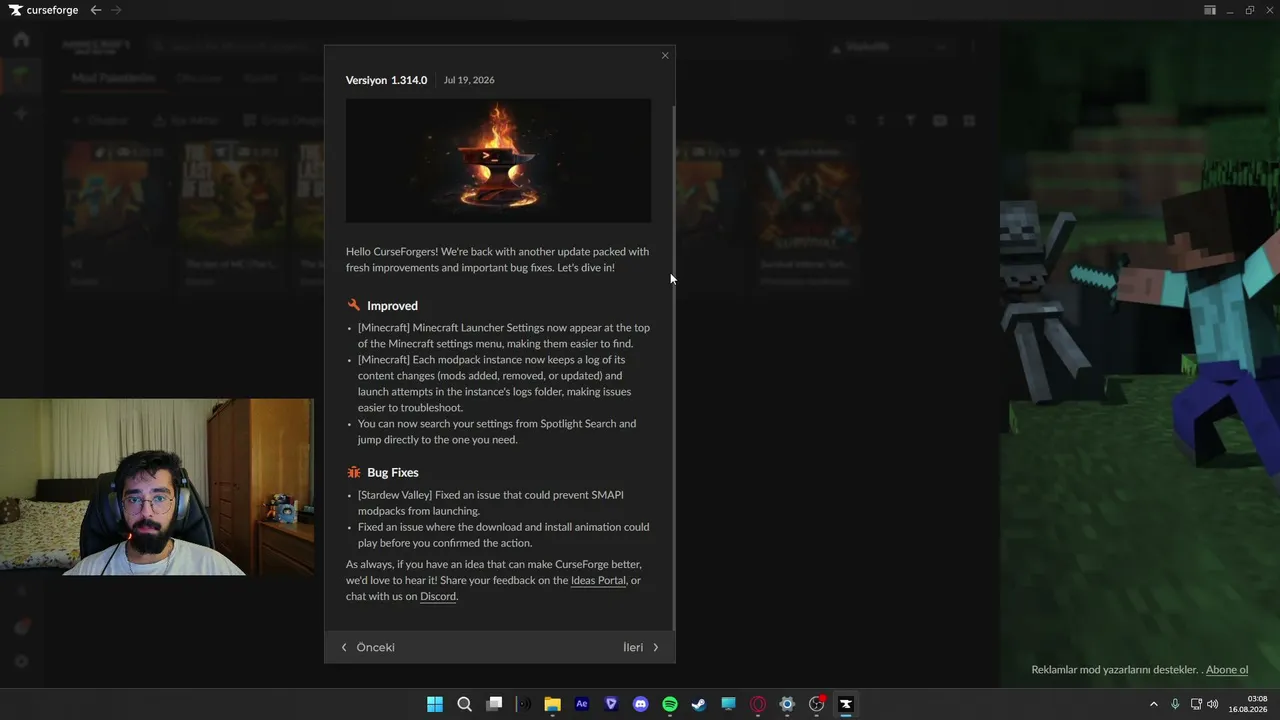Close the version 1.314.0 changelog dialog

pyautogui.click(x=665, y=56)
